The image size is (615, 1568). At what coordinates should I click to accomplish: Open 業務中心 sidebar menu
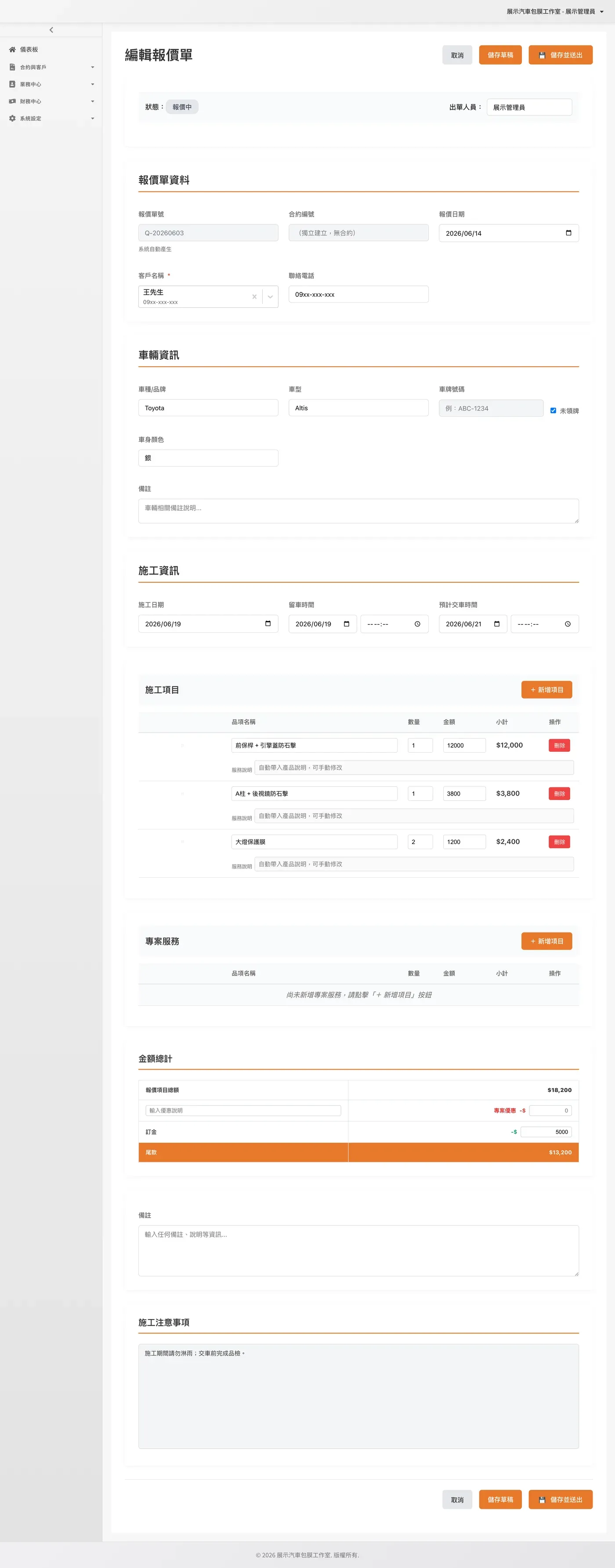[x=51, y=84]
